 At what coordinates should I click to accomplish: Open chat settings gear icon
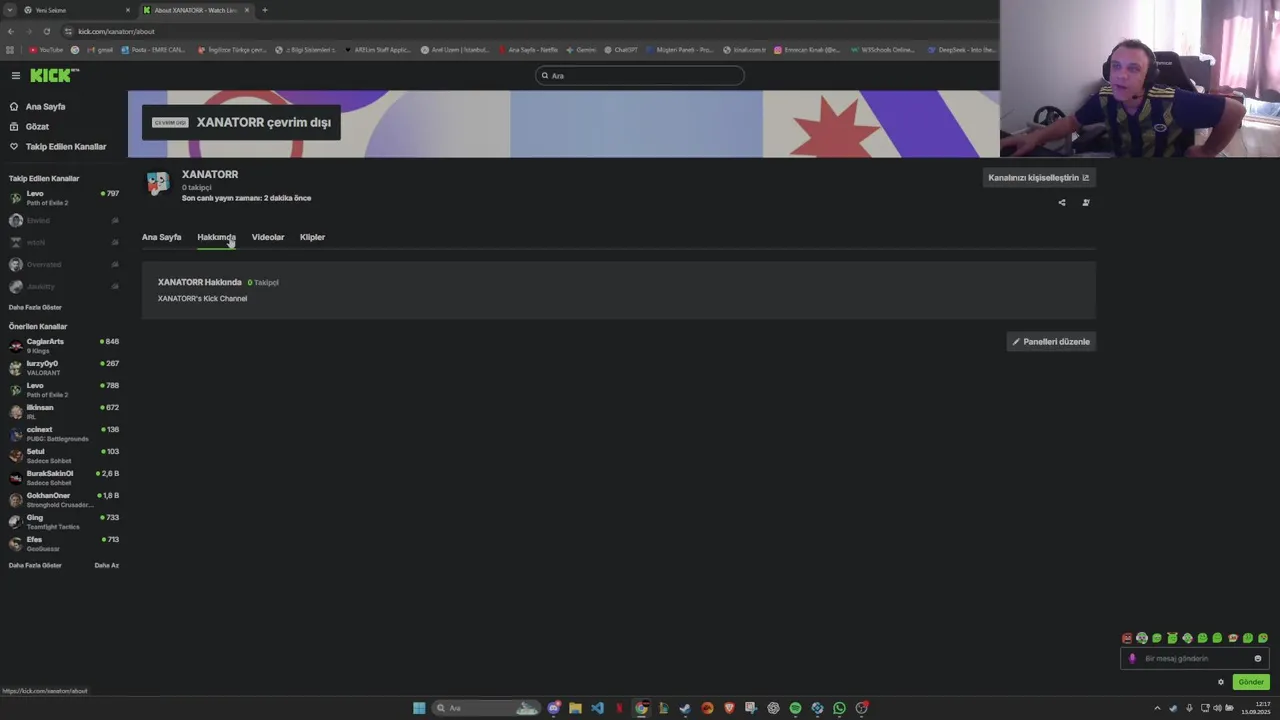coord(1221,682)
